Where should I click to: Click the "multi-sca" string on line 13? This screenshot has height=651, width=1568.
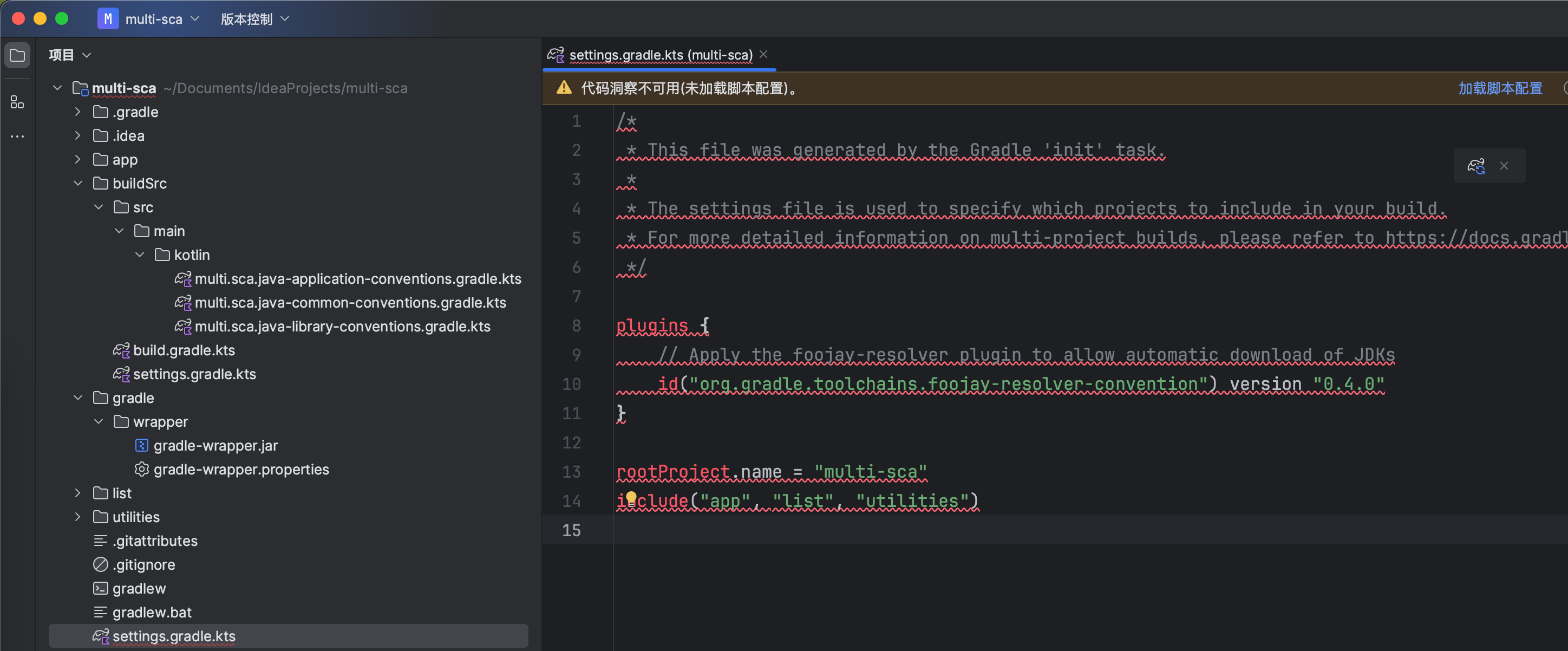[871, 472]
